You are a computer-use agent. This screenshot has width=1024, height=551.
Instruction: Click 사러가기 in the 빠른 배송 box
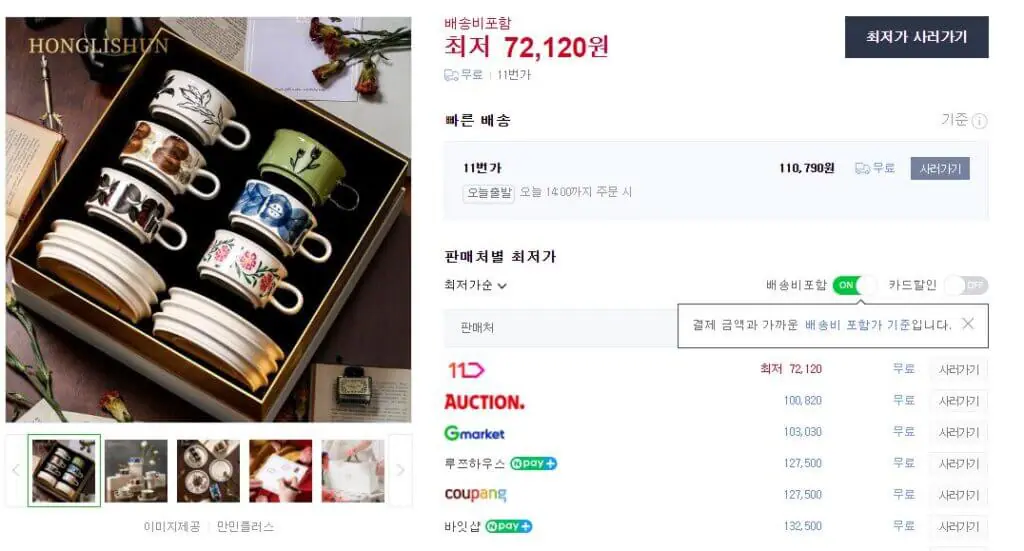point(939,169)
